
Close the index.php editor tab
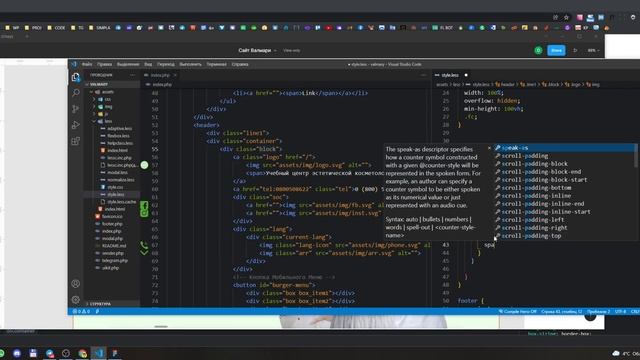click(175, 75)
